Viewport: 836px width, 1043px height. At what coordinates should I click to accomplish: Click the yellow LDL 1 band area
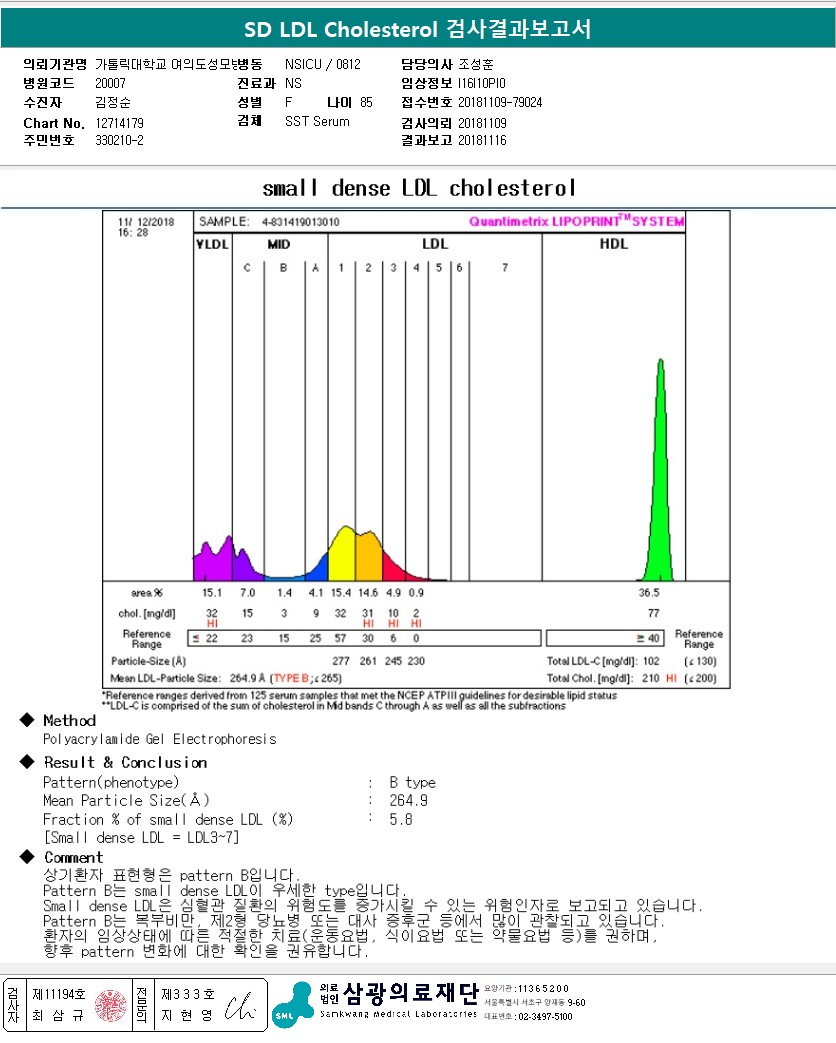342,553
